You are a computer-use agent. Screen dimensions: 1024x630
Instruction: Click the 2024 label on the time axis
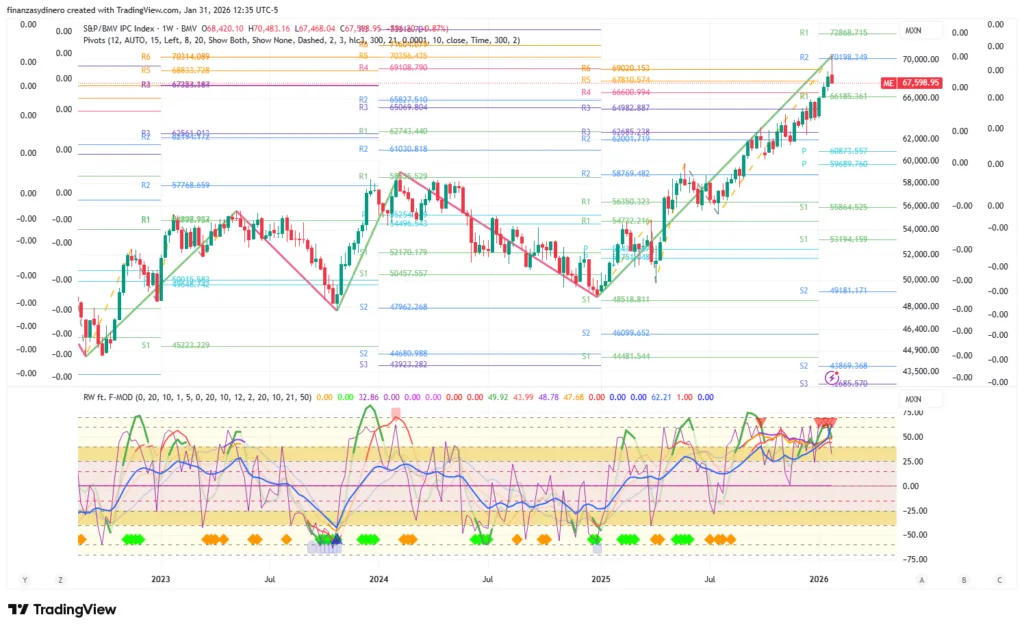click(x=378, y=579)
